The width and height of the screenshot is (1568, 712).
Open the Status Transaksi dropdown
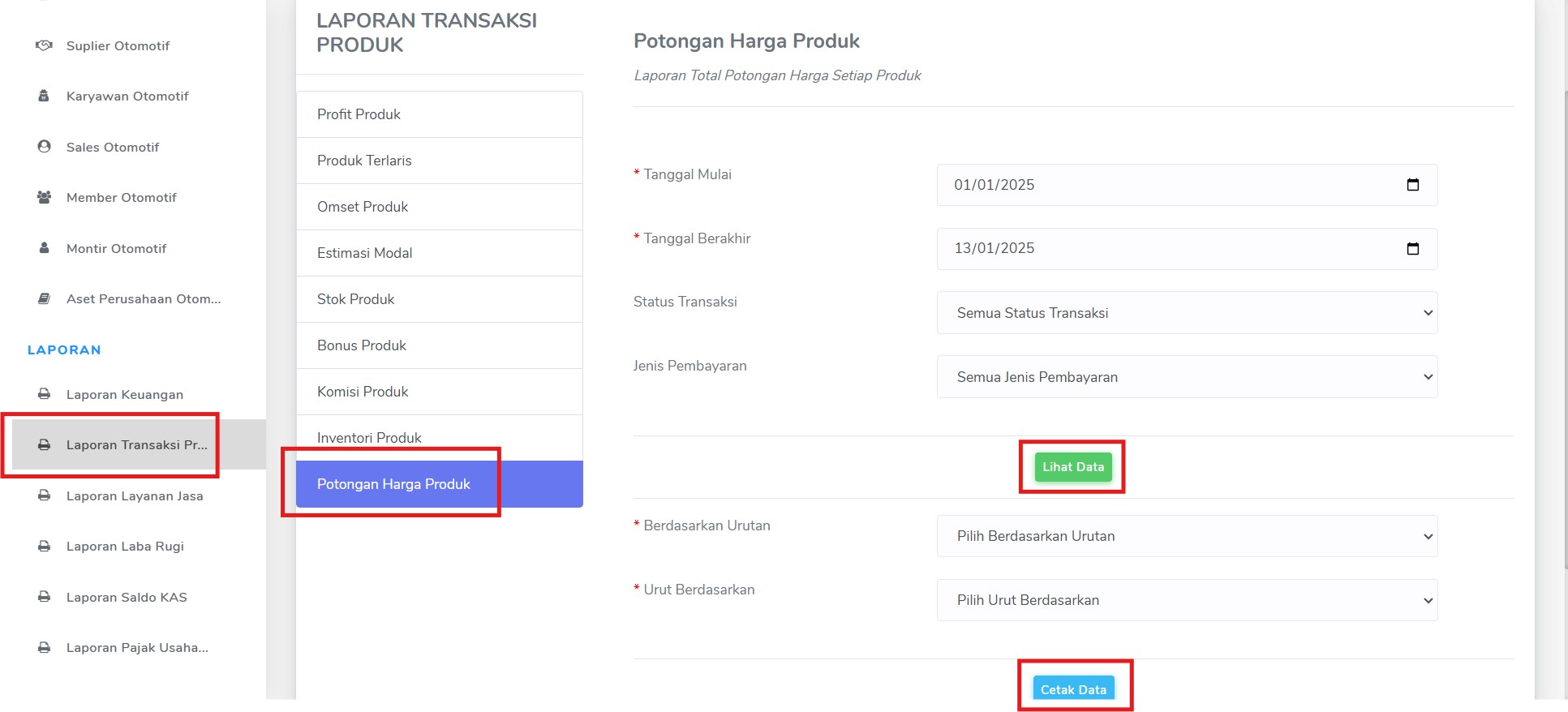coord(1187,313)
